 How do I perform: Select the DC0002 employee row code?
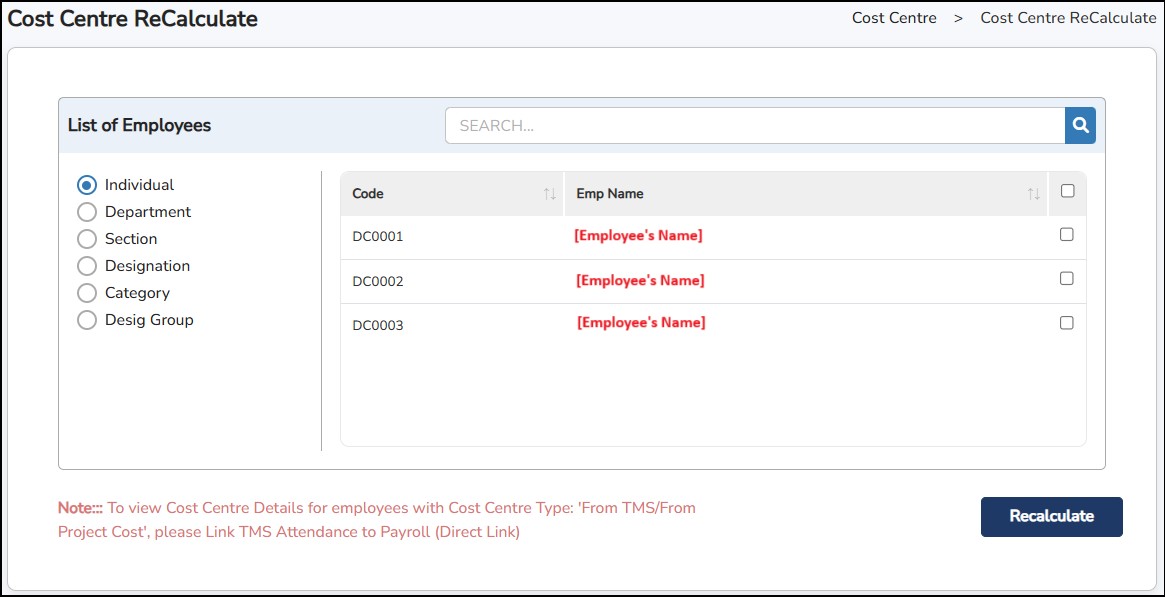pyautogui.click(x=378, y=282)
